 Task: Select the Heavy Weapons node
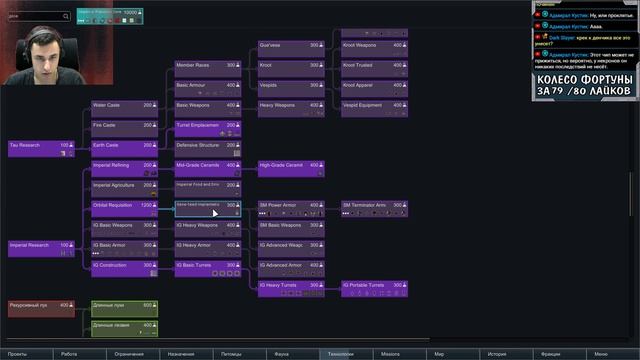tap(291, 109)
